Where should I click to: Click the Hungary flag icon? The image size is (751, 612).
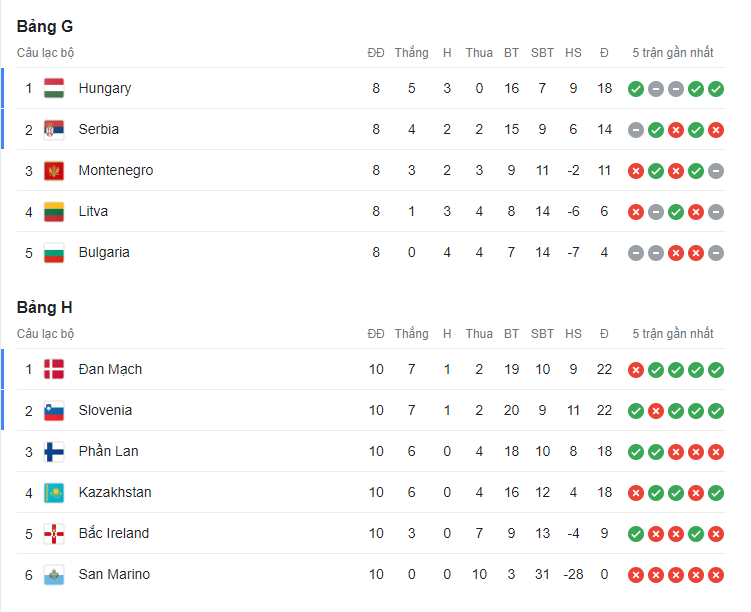click(x=54, y=88)
